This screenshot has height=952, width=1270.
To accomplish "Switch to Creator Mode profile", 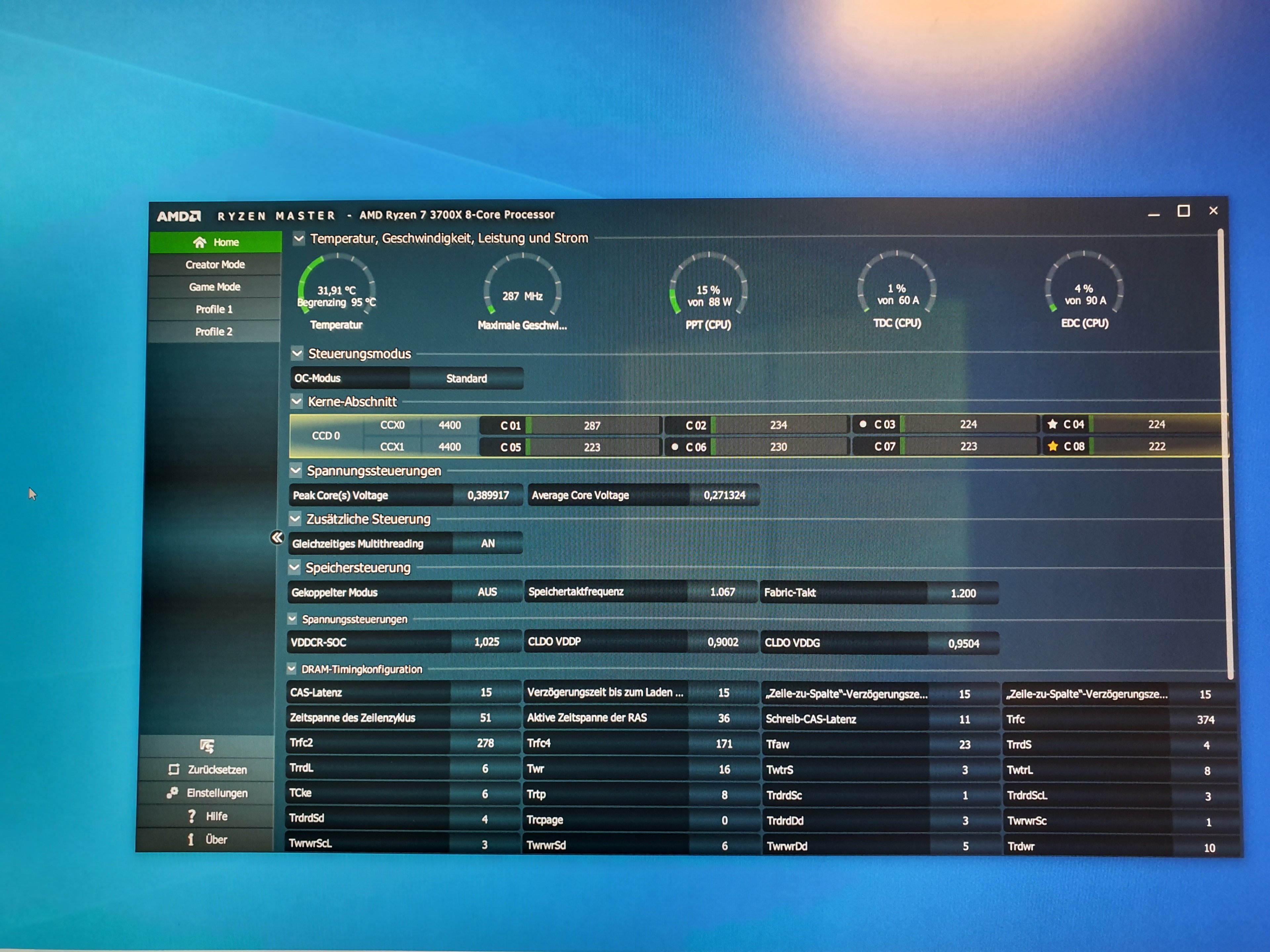I will pyautogui.click(x=215, y=264).
